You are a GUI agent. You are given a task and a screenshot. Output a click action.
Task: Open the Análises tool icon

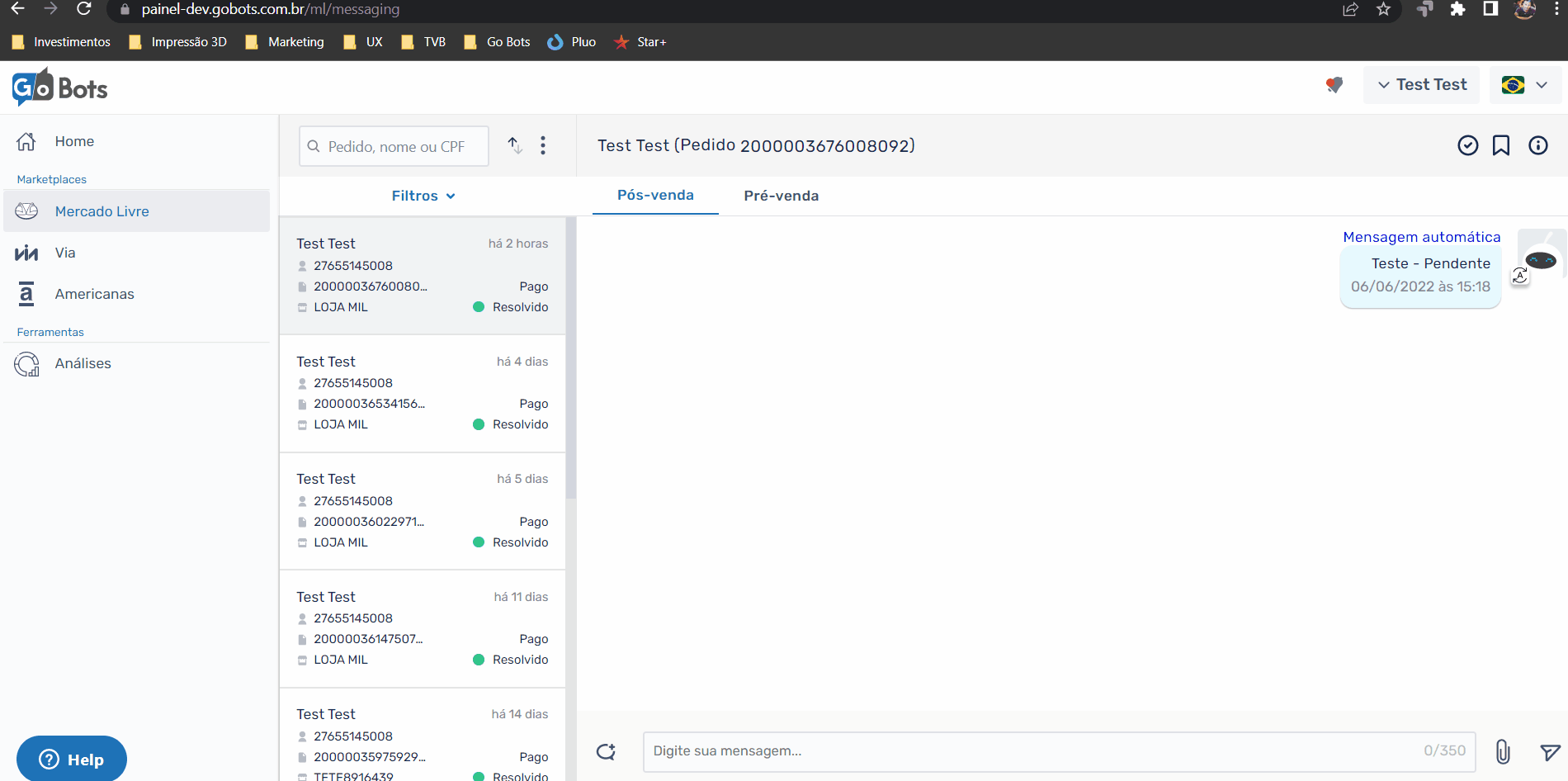coord(26,363)
